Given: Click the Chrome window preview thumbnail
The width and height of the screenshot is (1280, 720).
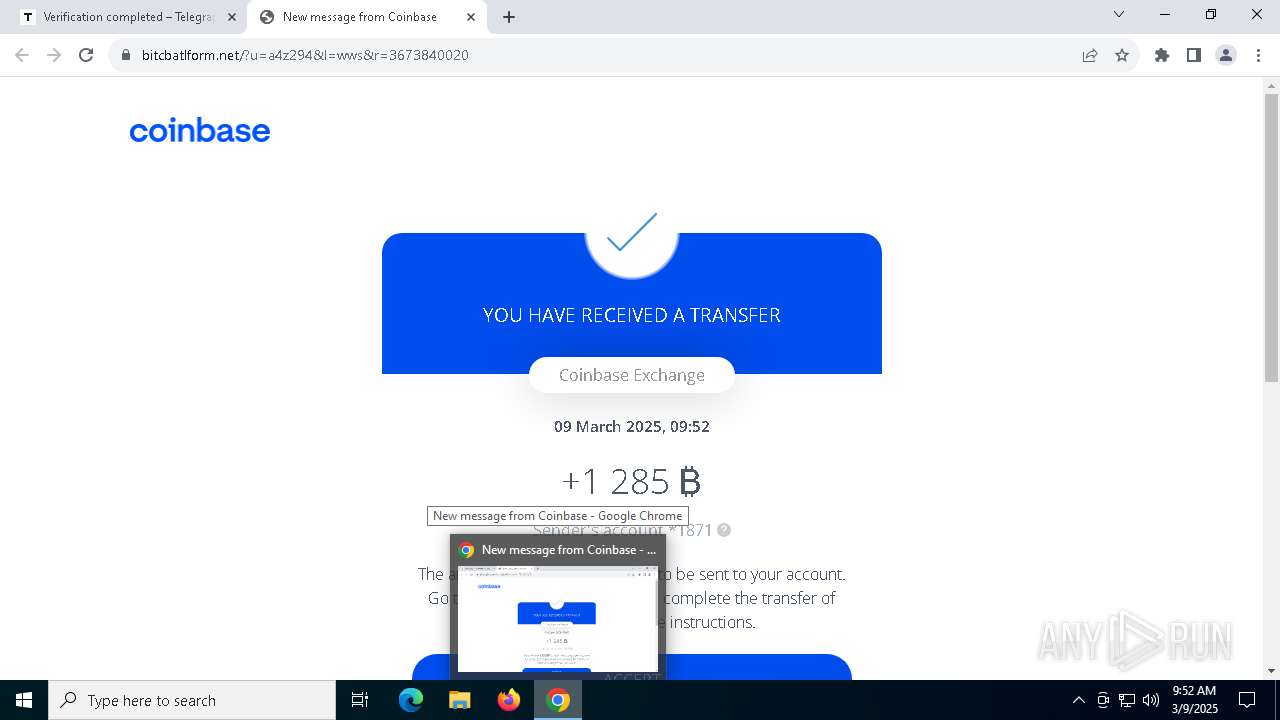Looking at the screenshot, I should coord(558,619).
